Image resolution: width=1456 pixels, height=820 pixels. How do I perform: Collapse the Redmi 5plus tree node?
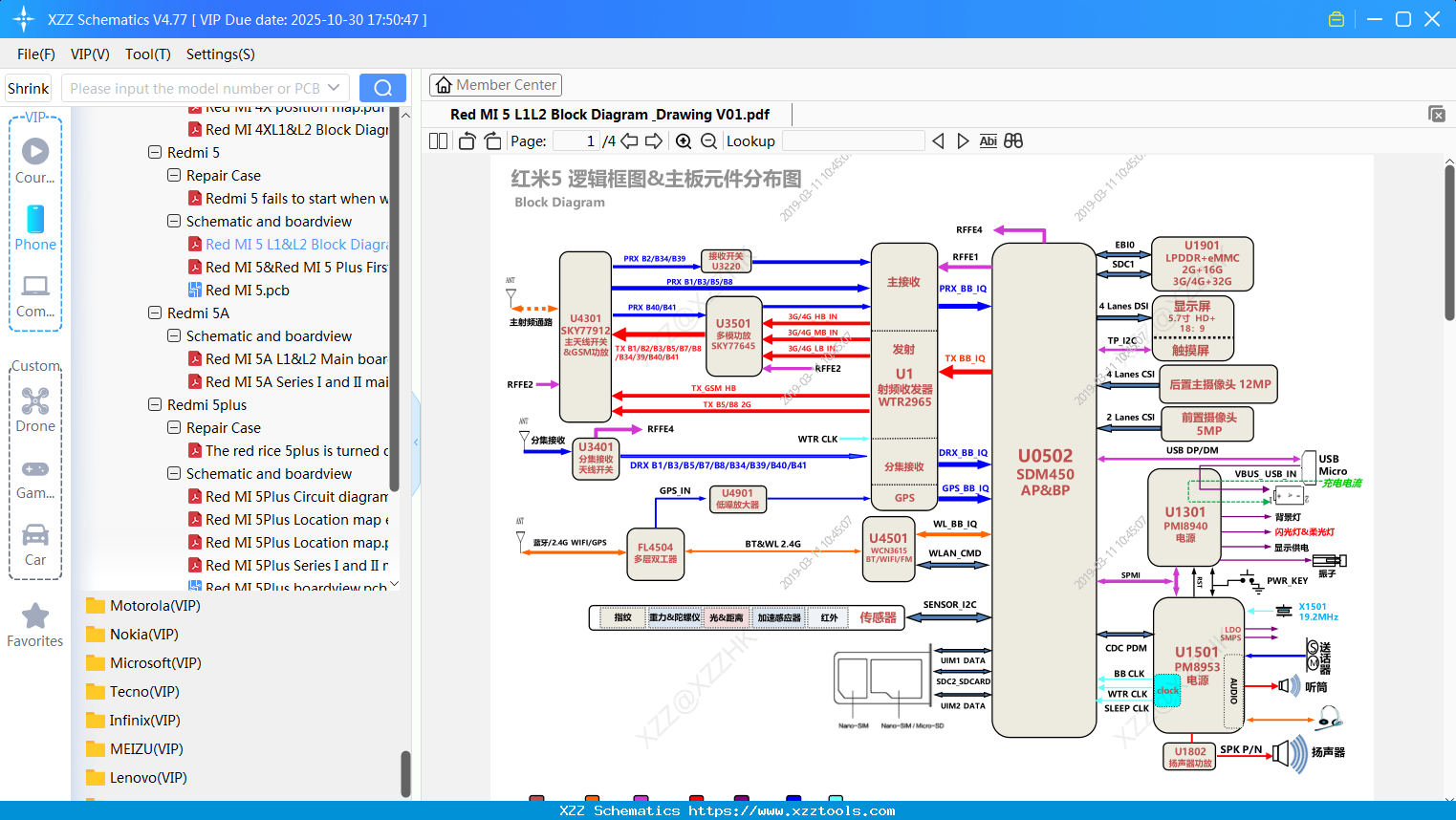point(154,404)
